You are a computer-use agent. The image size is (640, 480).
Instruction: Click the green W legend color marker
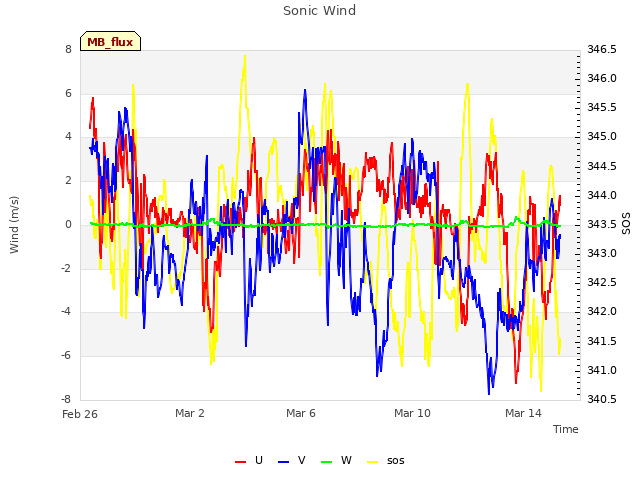(x=327, y=462)
